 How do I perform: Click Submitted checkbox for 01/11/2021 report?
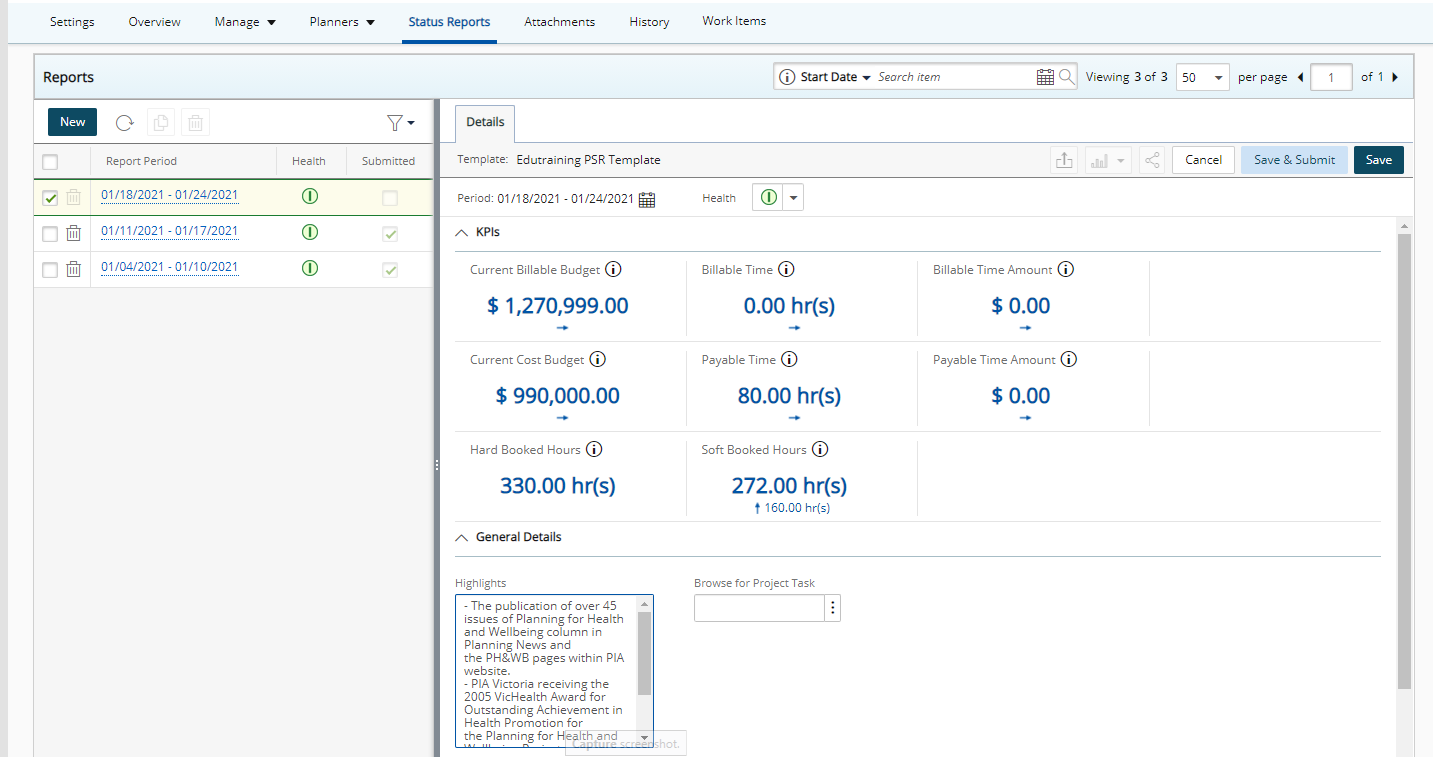390,233
